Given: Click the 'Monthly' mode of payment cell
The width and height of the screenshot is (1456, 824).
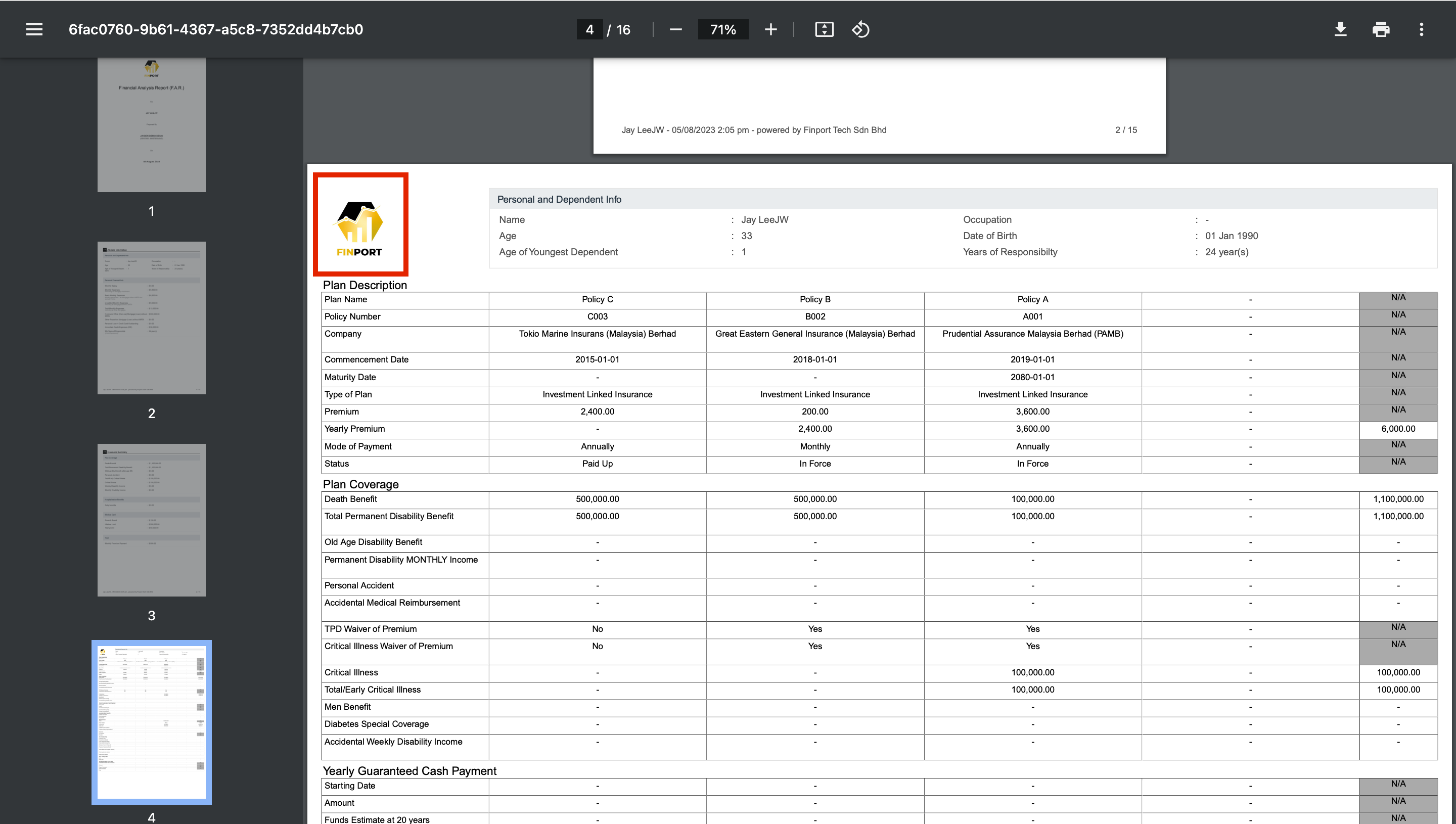Looking at the screenshot, I should click(x=815, y=446).
